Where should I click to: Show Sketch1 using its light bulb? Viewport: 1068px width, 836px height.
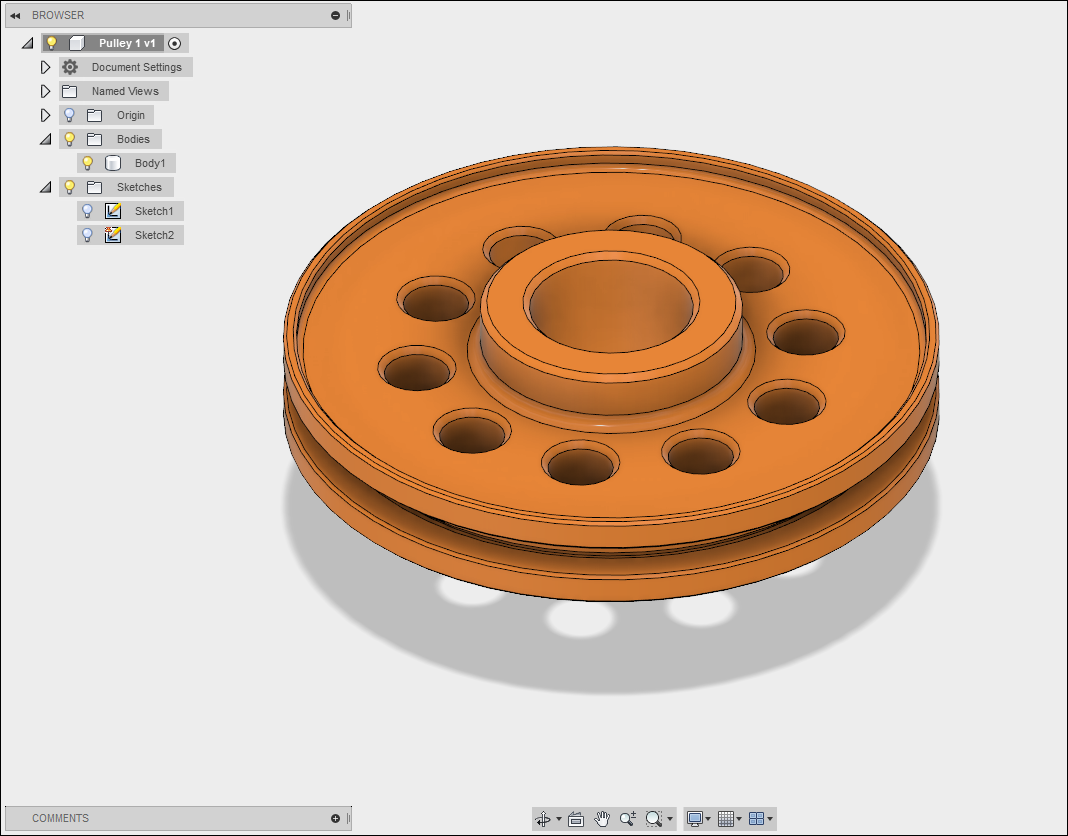pyautogui.click(x=87, y=211)
